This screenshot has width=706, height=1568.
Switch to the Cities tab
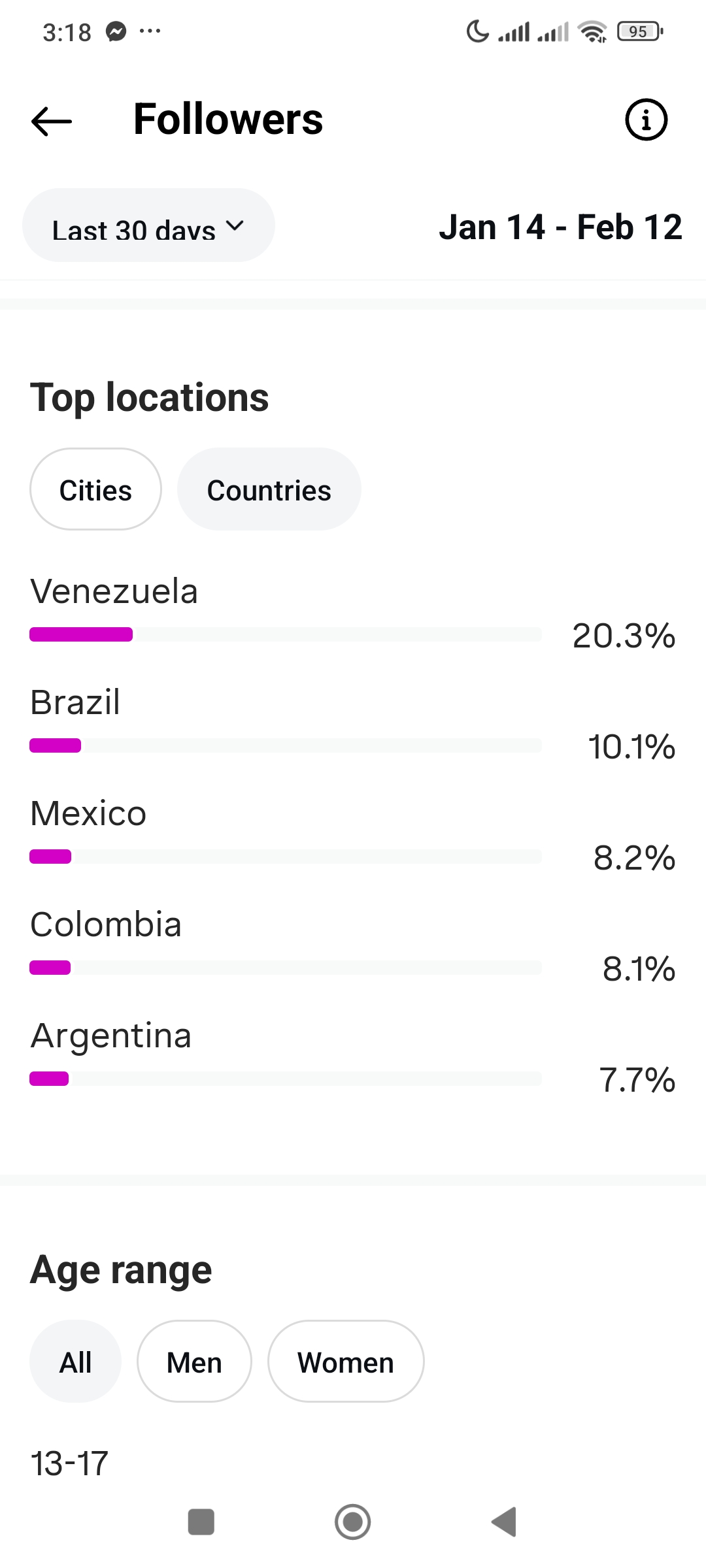point(95,489)
